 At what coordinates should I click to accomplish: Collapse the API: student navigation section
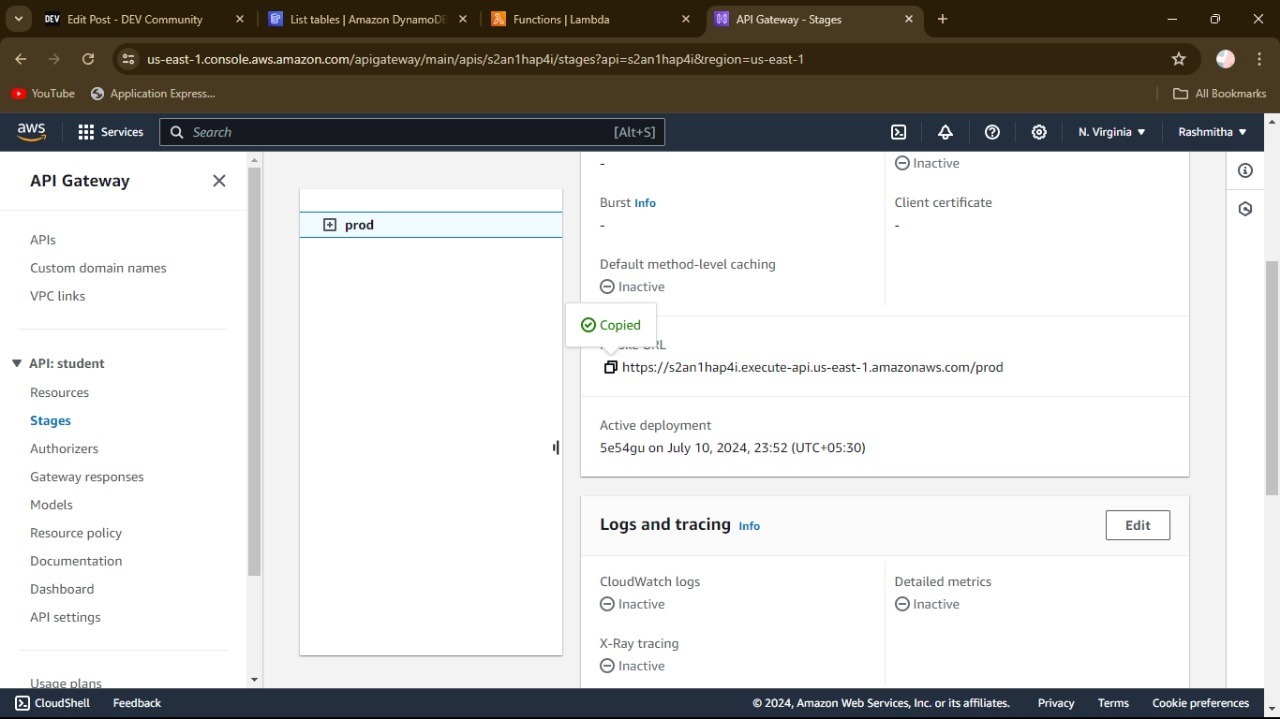(16, 363)
